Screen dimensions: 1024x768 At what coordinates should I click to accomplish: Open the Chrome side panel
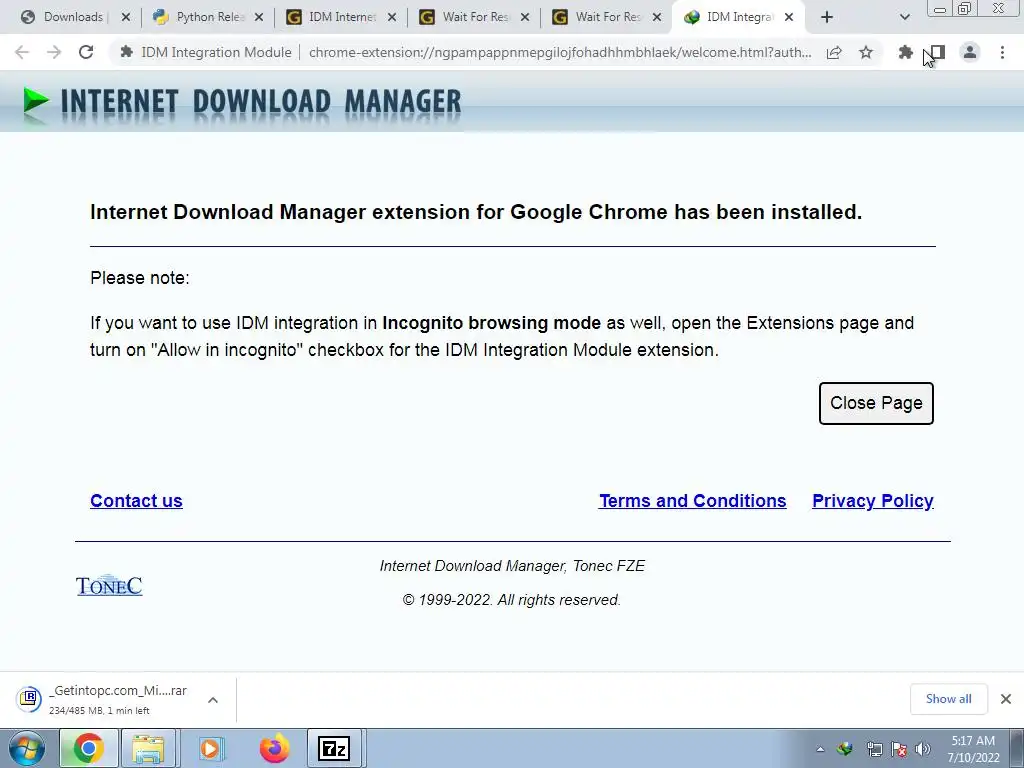pyautogui.click(x=938, y=52)
